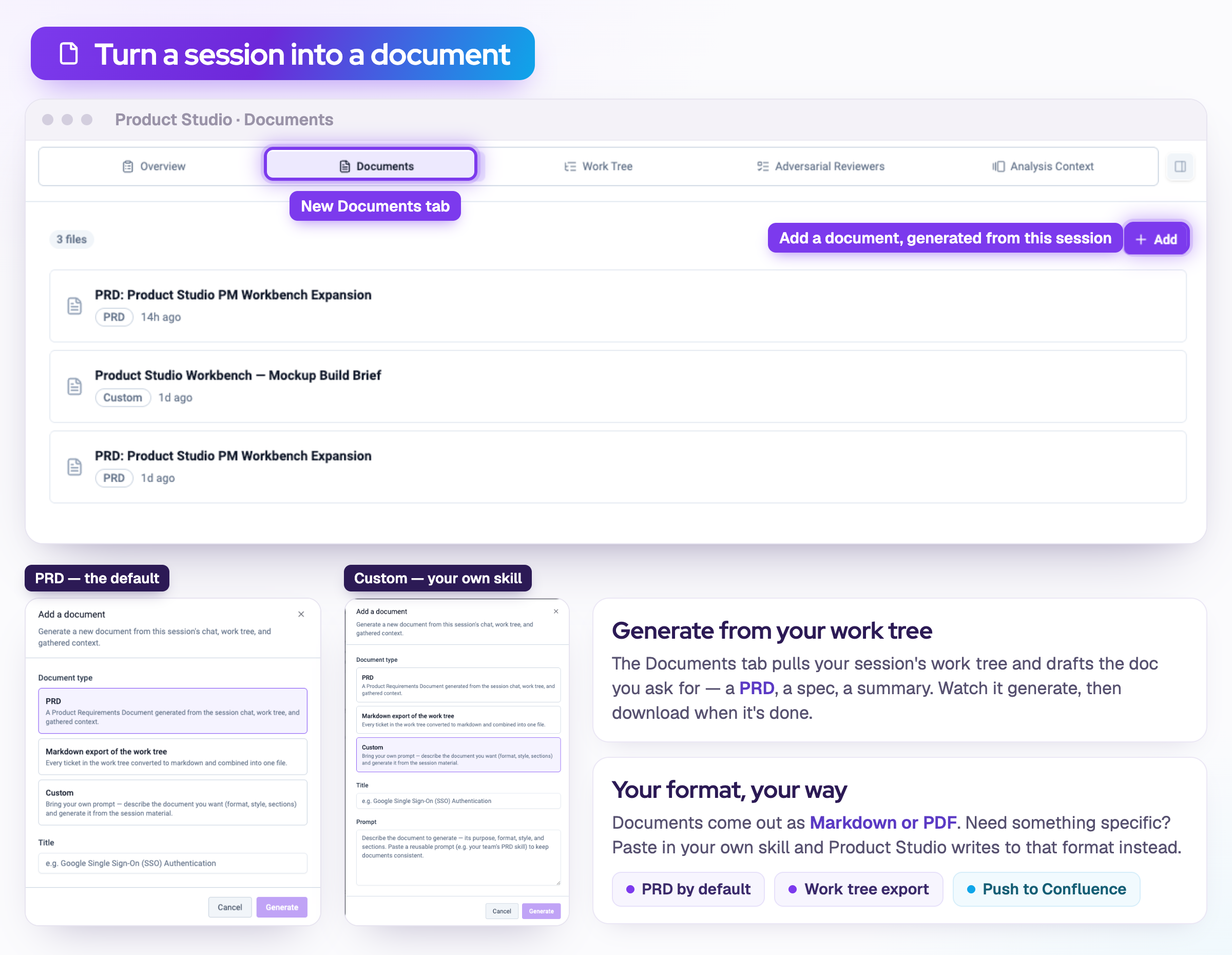Screen dimensions: 1232x955
Task: Close the Custom skill Add a document dialog
Action: click(556, 612)
